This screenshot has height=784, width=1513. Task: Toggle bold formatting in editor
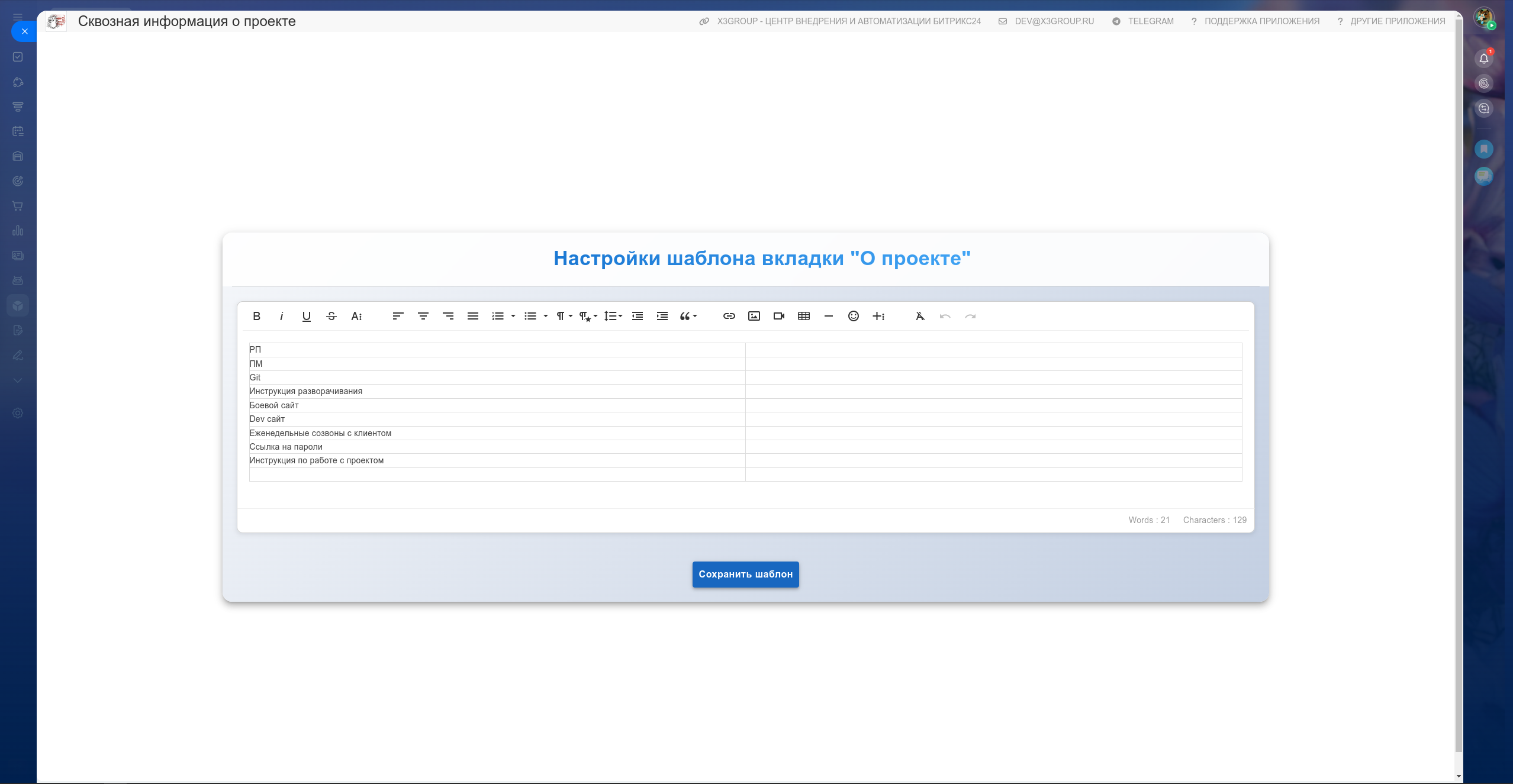point(256,317)
